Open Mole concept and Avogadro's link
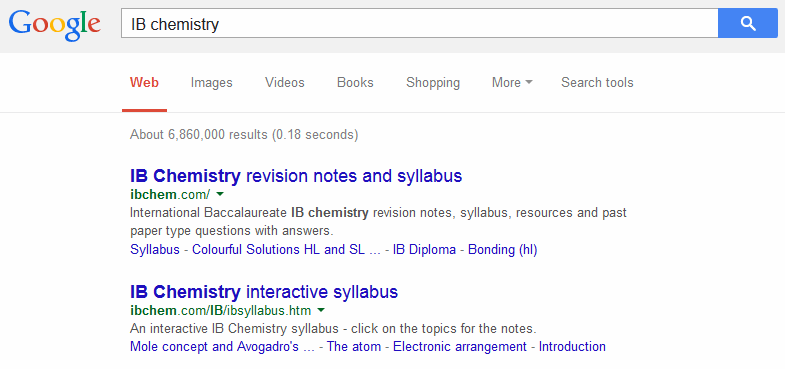Image resolution: width=785 pixels, height=369 pixels. (222, 346)
